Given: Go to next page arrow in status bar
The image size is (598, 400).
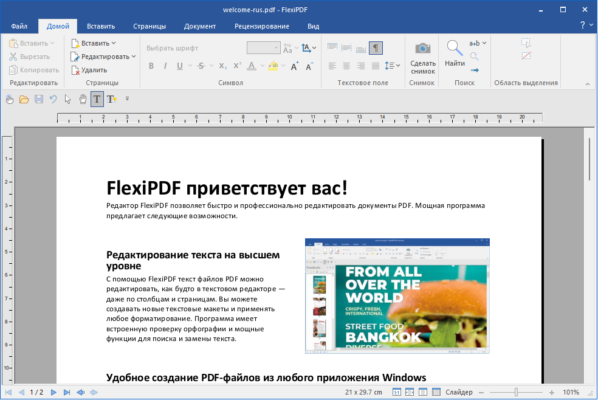Looking at the screenshot, I should click(53, 392).
